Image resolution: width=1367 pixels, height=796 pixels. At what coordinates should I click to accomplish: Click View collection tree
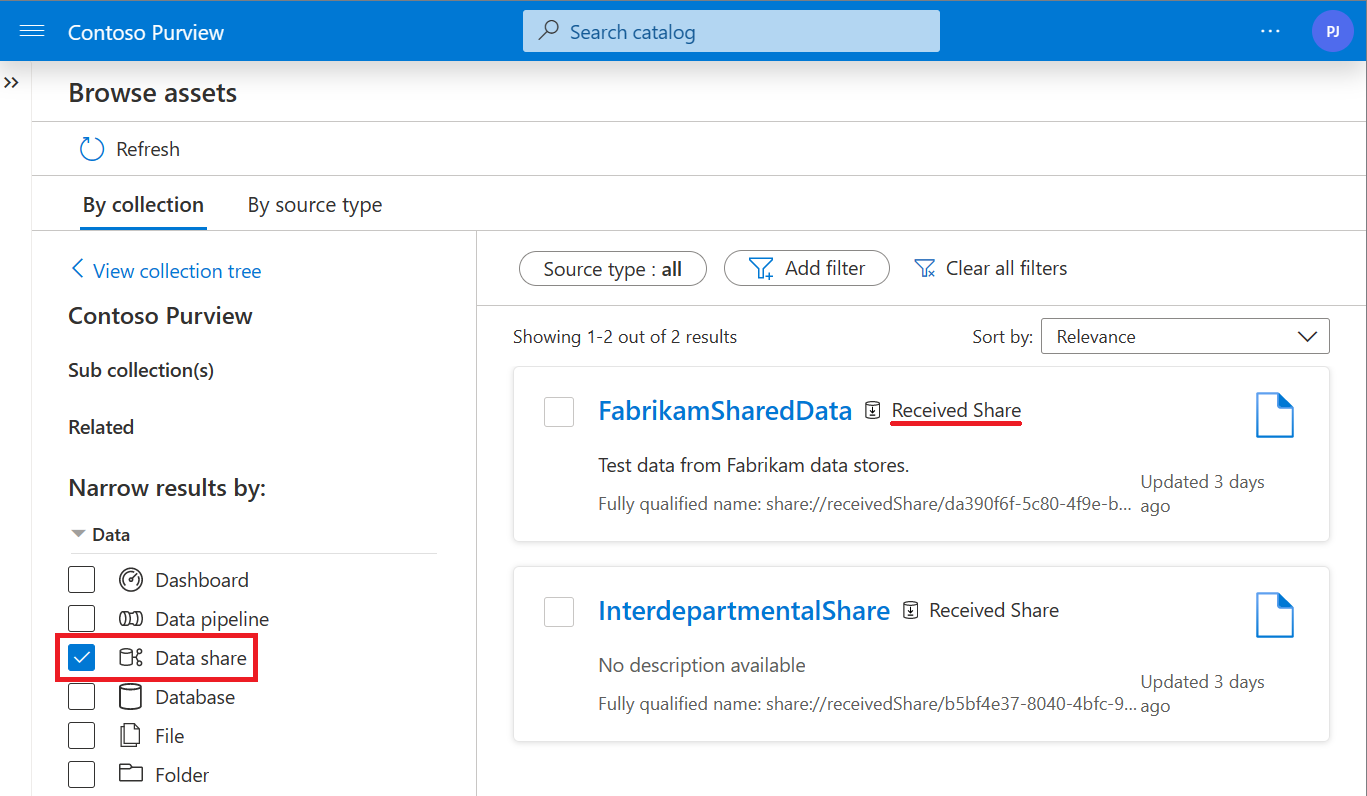tap(164, 271)
